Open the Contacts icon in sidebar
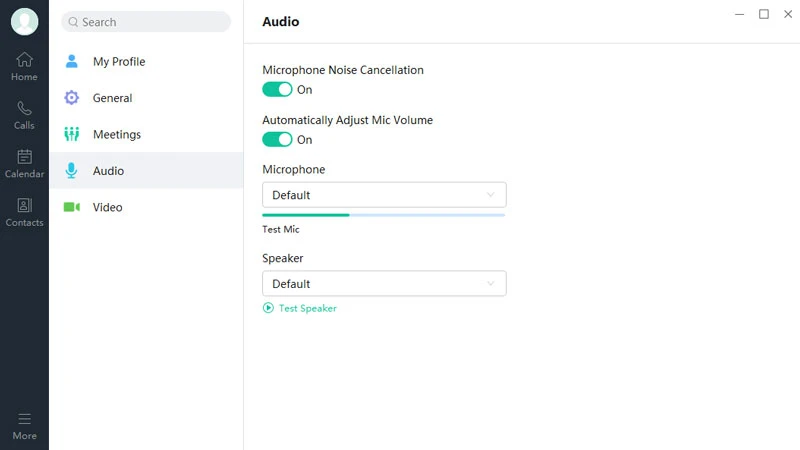Viewport: 800px width, 450px height. coord(24,206)
